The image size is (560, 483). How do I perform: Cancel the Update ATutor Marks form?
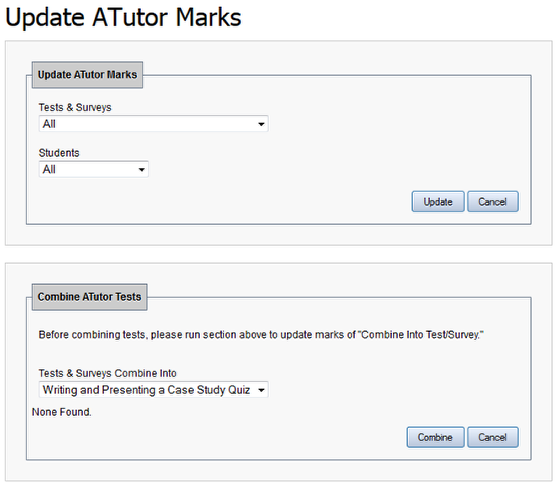492,201
